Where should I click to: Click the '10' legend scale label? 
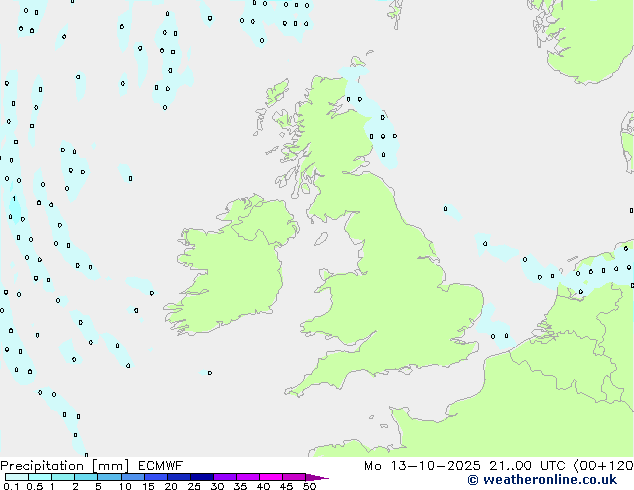pos(125,486)
